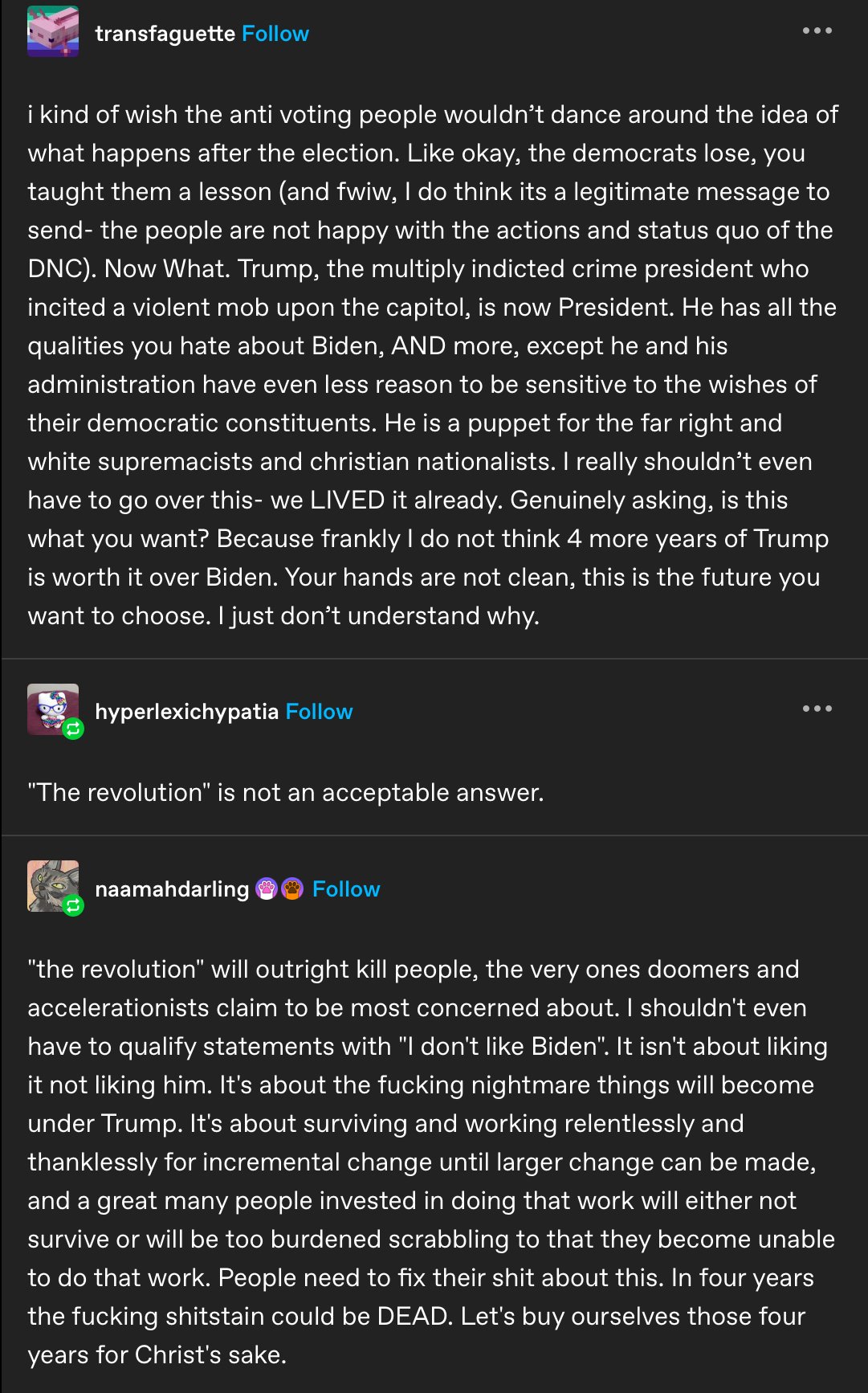Follow the hyperlexichypatia blog
The width and height of the screenshot is (868, 1393).
coord(320,712)
